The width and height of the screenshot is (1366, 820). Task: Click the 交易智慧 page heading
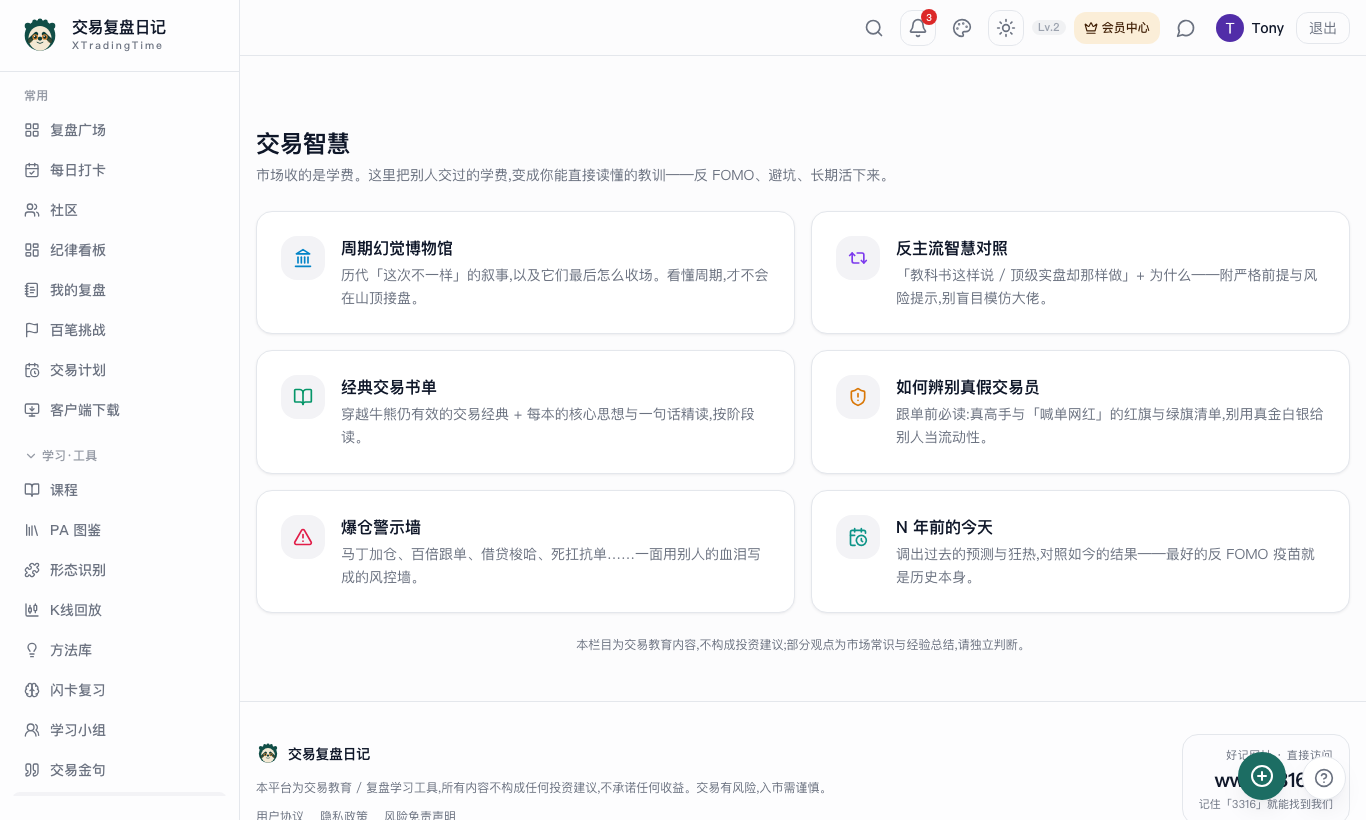(303, 143)
